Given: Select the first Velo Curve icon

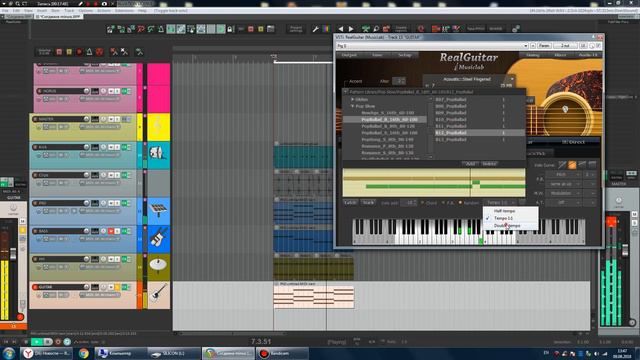Looking at the screenshot, I should (562, 164).
